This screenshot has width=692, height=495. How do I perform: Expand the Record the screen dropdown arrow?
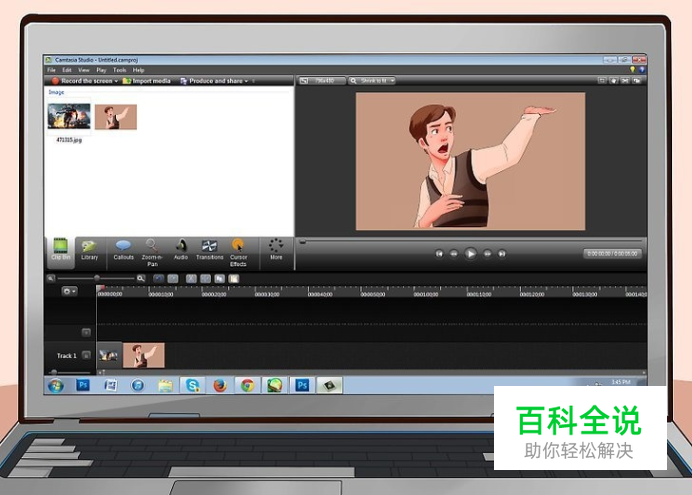pos(116,81)
